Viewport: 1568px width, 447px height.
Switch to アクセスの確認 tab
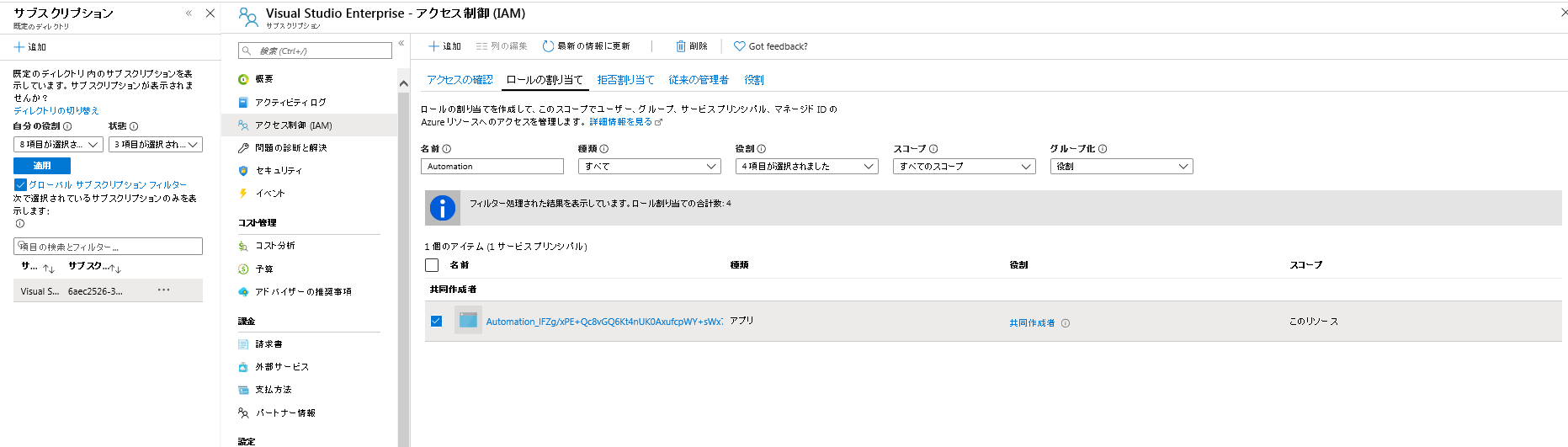460,80
